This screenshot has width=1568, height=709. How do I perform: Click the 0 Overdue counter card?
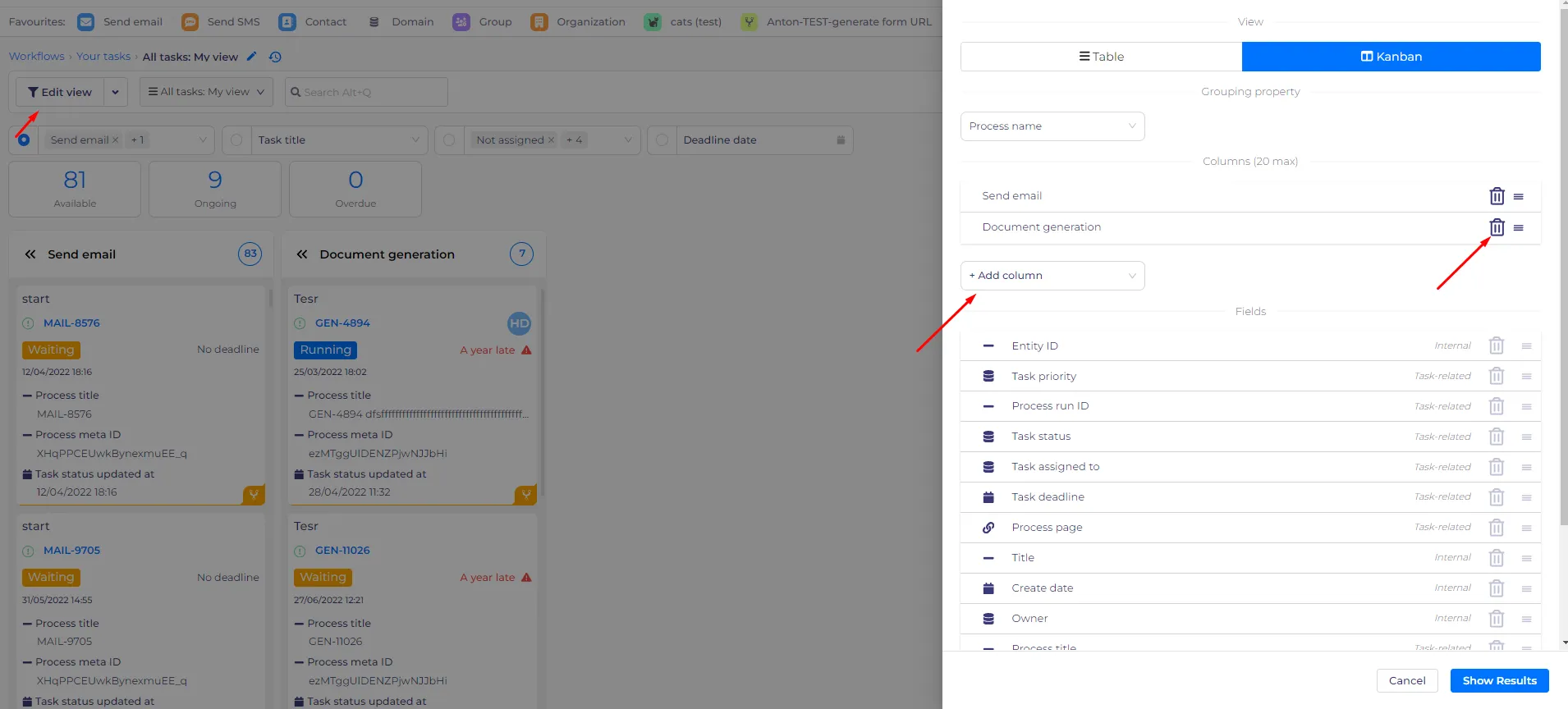pyautogui.click(x=355, y=190)
